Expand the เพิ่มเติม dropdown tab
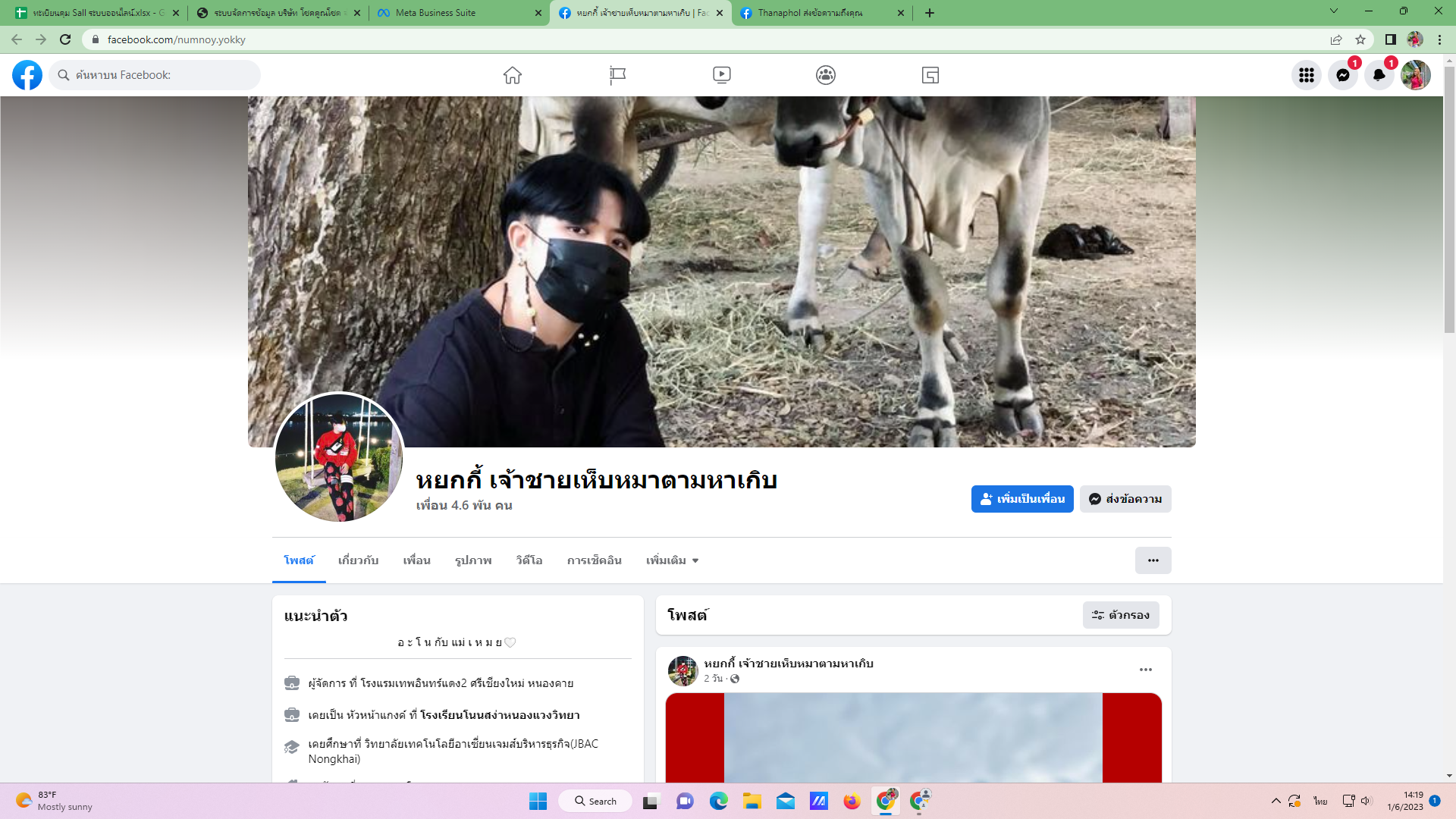 coord(672,560)
